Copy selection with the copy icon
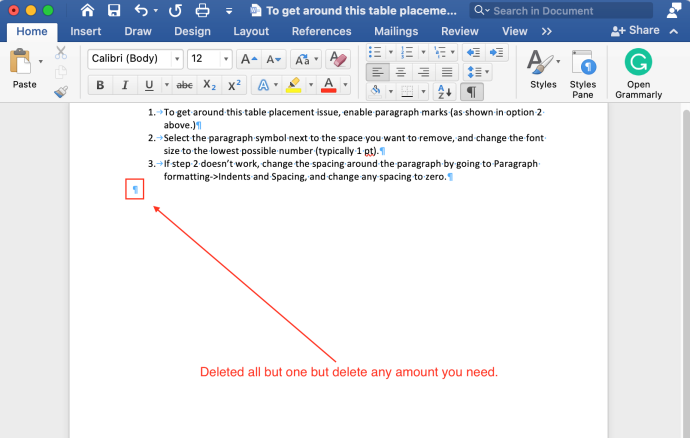Screen dimensions: 690x438 point(61,72)
